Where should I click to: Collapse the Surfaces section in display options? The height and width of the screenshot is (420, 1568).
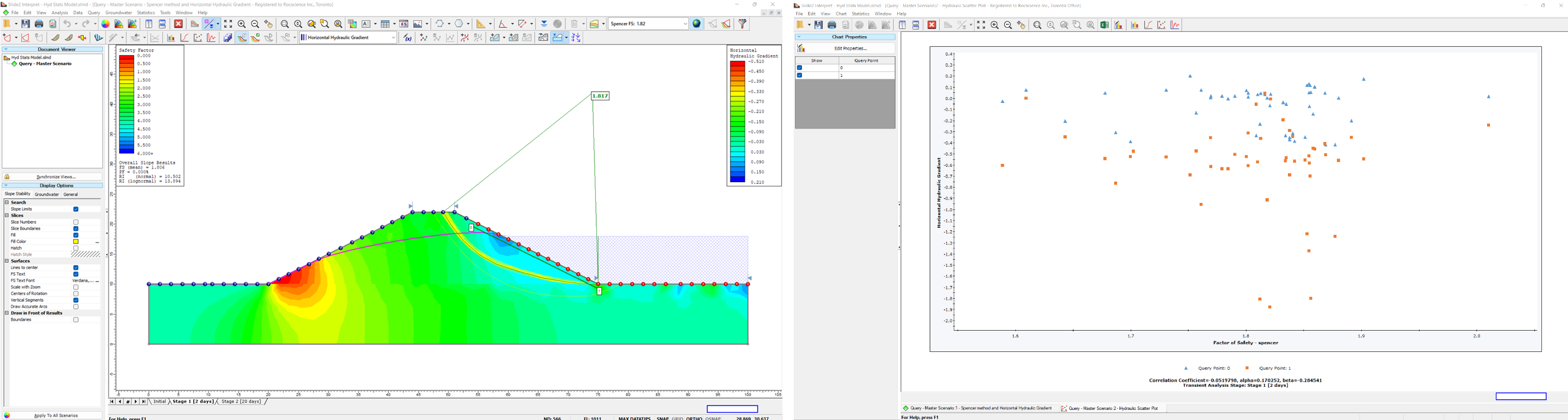7,261
